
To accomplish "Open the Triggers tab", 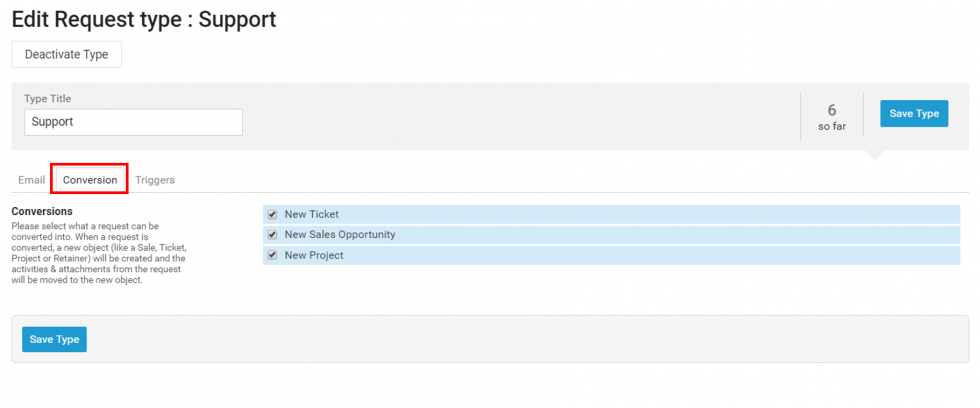I will tap(155, 180).
